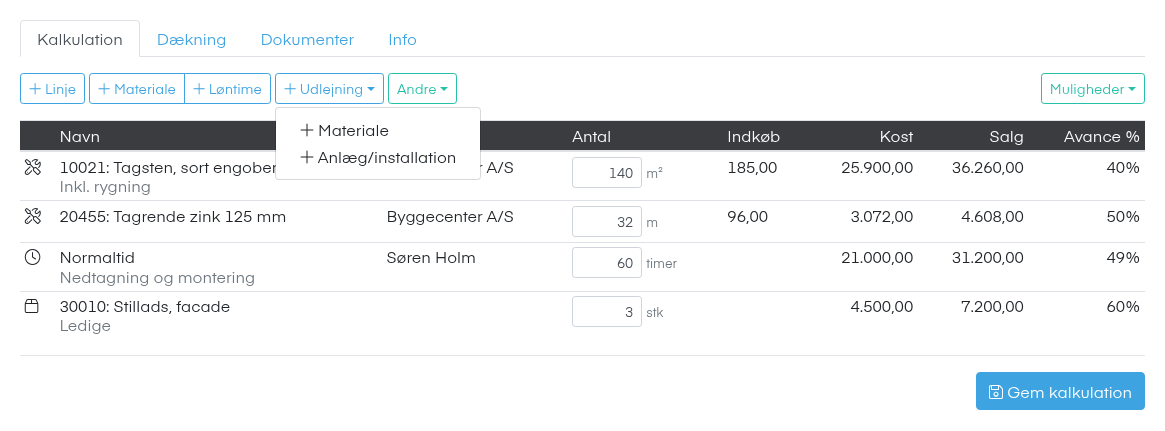Screen dimensions: 1165x431
Task: Edit Stillads quantity field showing 3
Action: click(606, 311)
